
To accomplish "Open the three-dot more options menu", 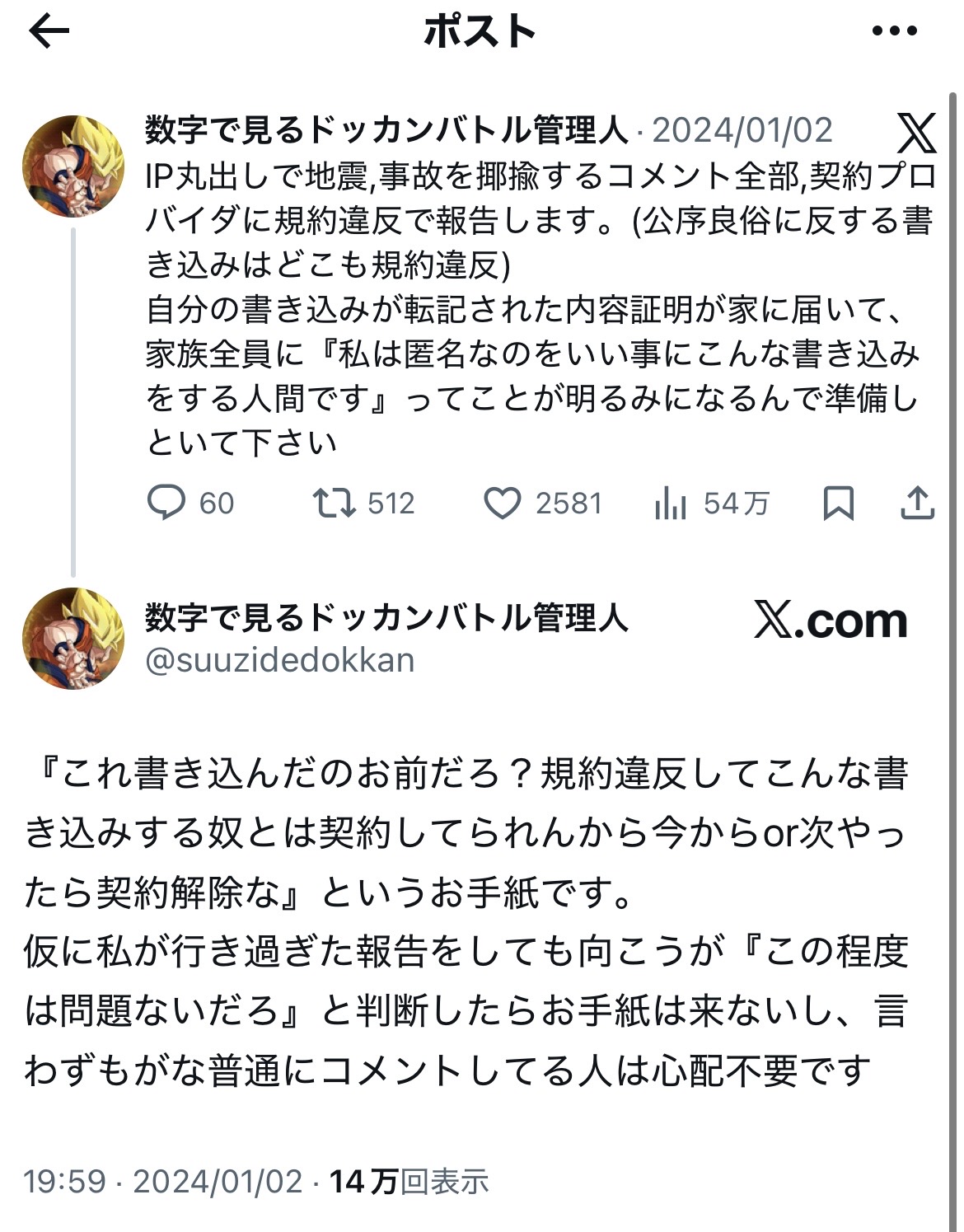I will [894, 32].
